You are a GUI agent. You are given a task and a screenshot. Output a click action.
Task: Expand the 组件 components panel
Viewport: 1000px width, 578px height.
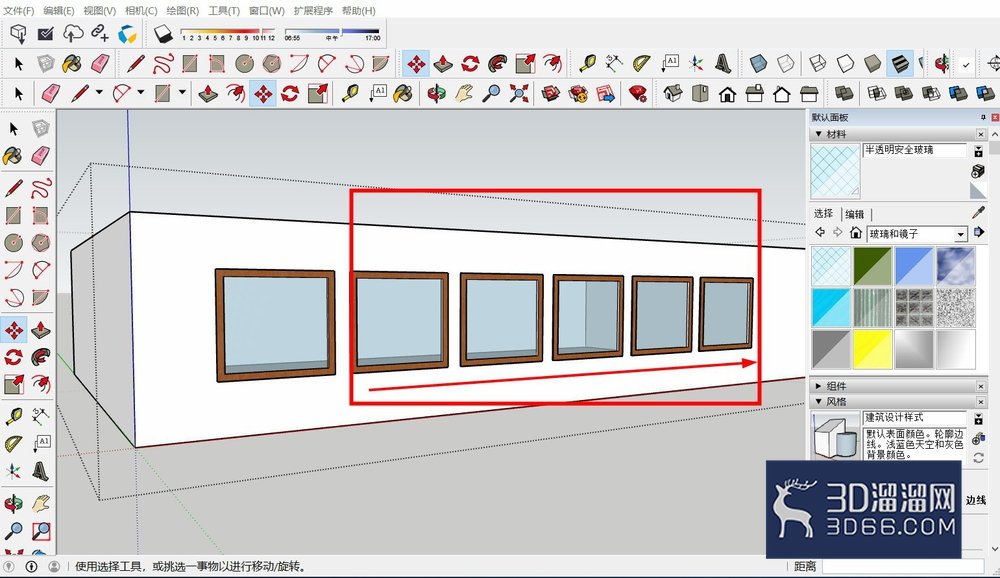[818, 386]
